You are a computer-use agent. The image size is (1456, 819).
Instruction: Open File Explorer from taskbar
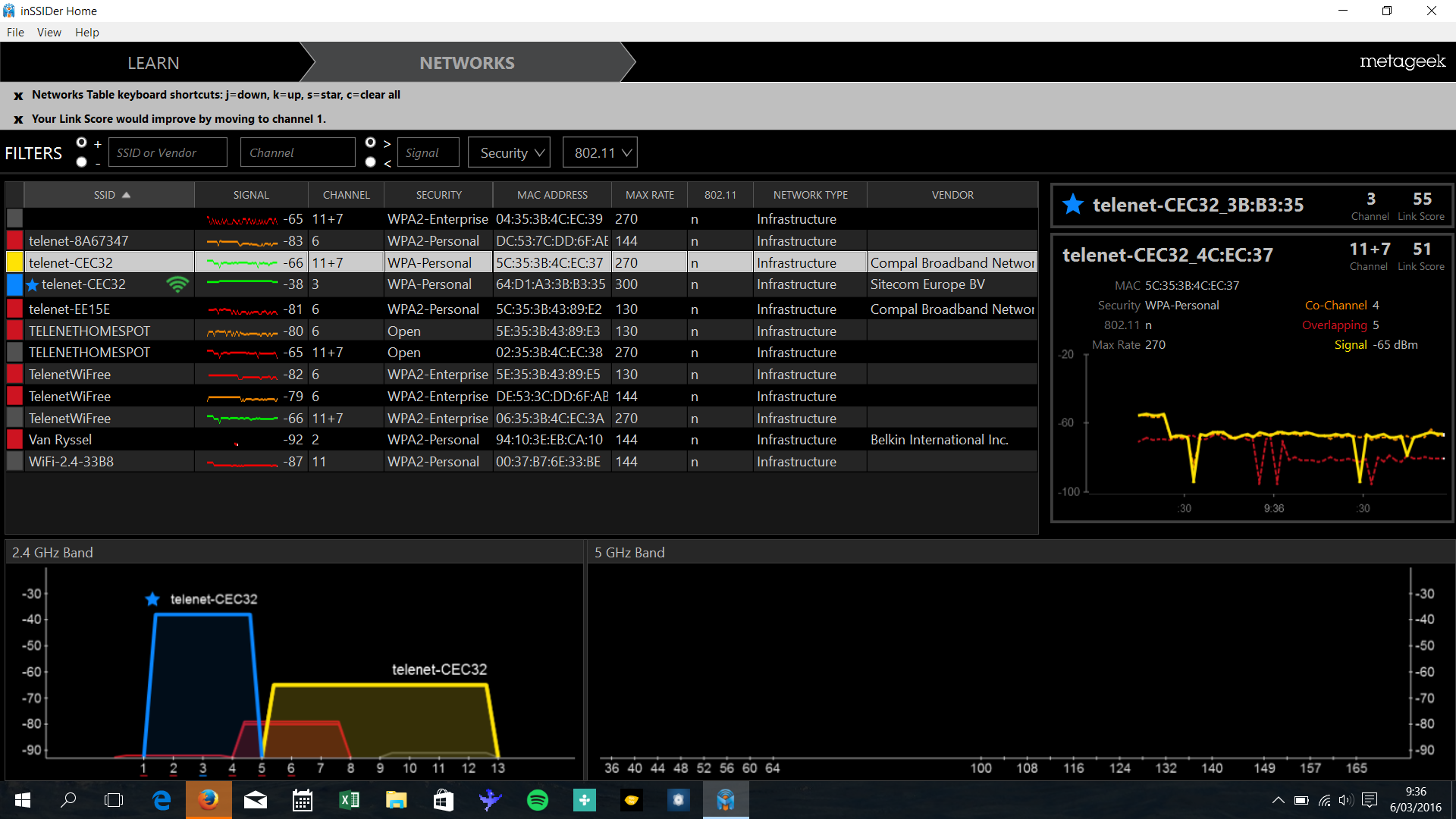[397, 800]
